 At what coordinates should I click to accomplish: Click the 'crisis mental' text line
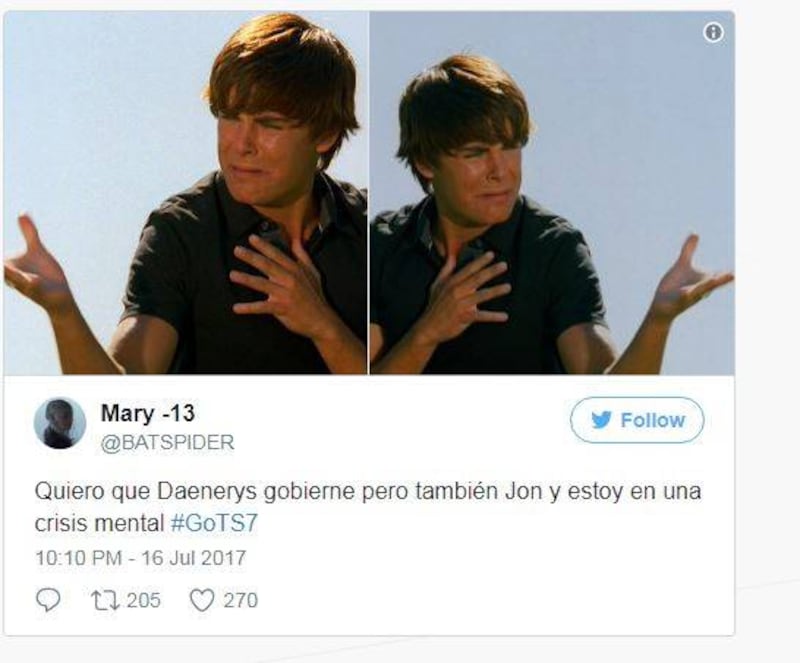tap(99, 523)
